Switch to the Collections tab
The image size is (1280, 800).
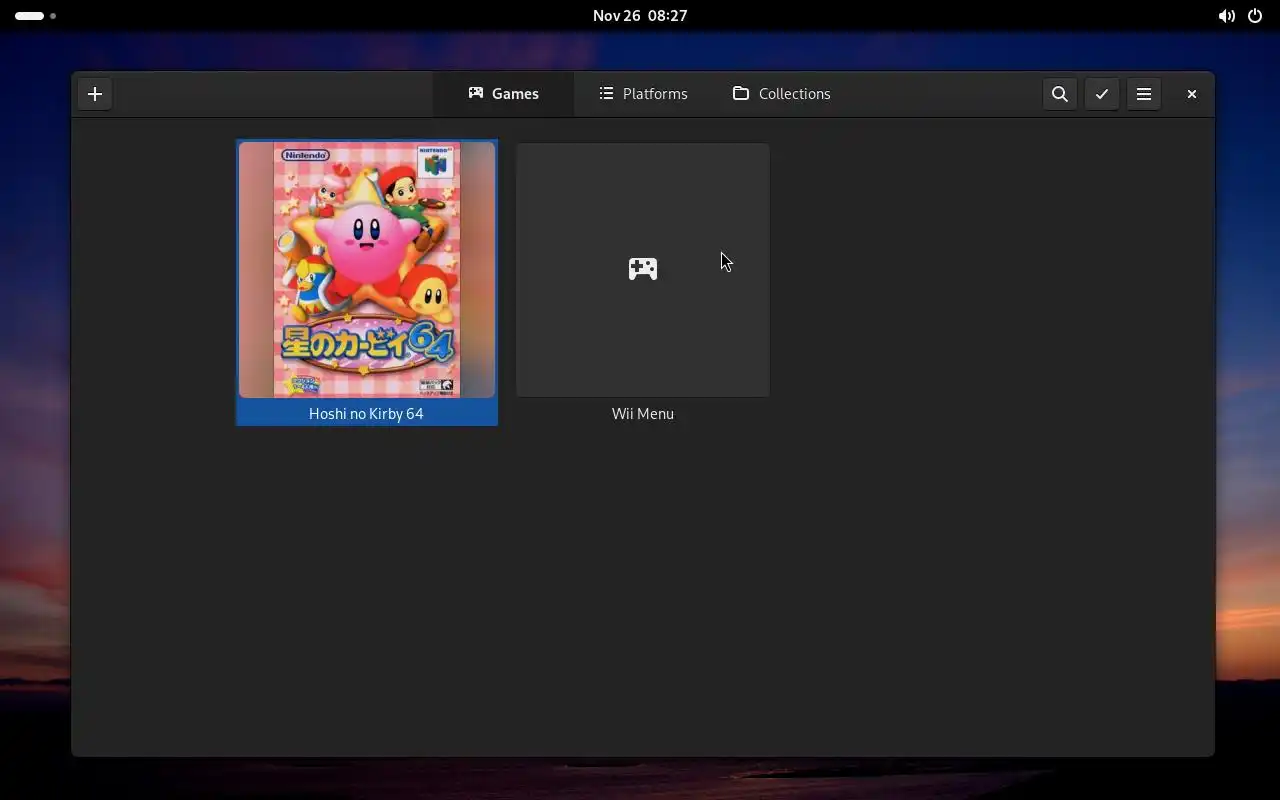(782, 94)
